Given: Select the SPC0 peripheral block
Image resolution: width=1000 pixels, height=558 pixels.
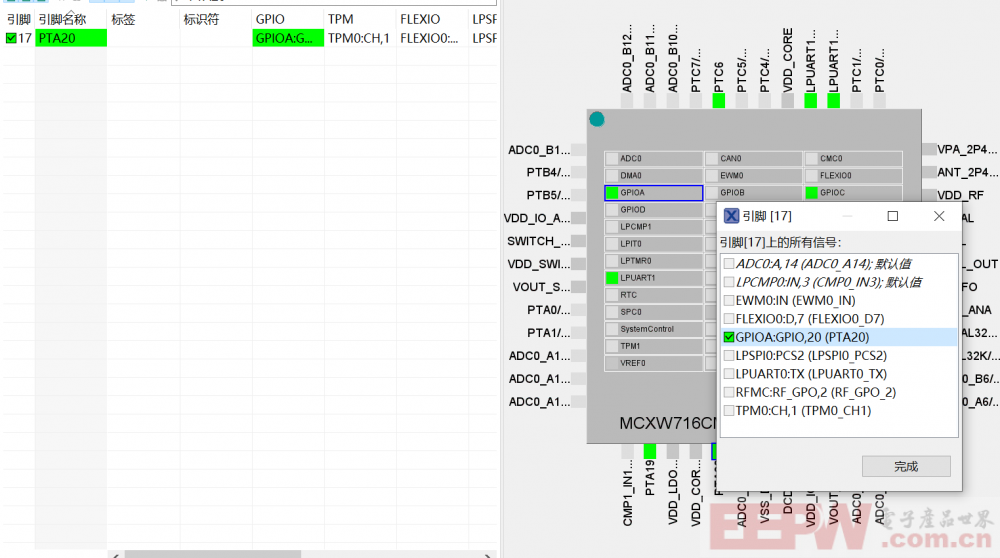Looking at the screenshot, I should [x=654, y=312].
